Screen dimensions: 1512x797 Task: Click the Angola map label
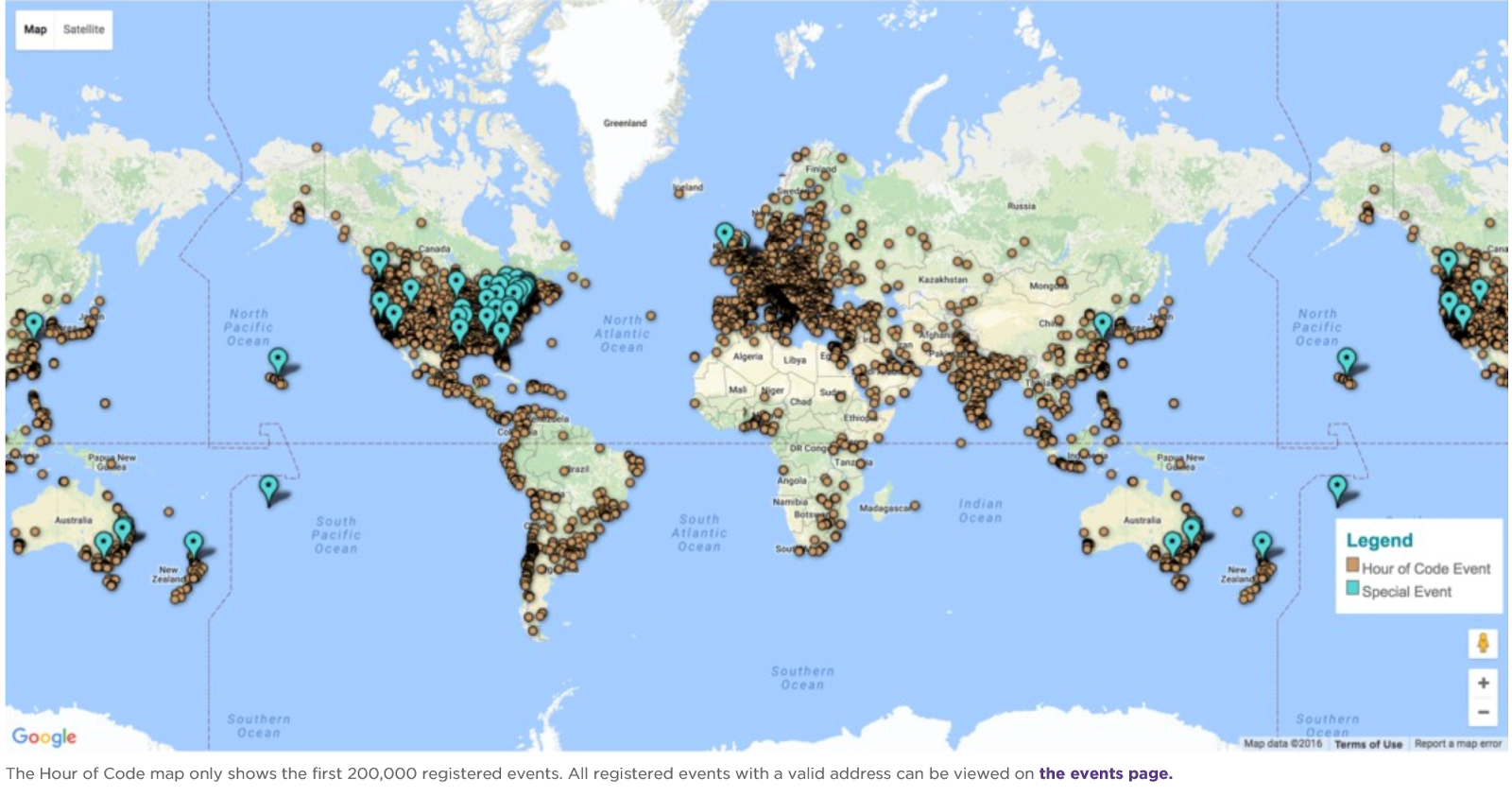click(x=792, y=480)
